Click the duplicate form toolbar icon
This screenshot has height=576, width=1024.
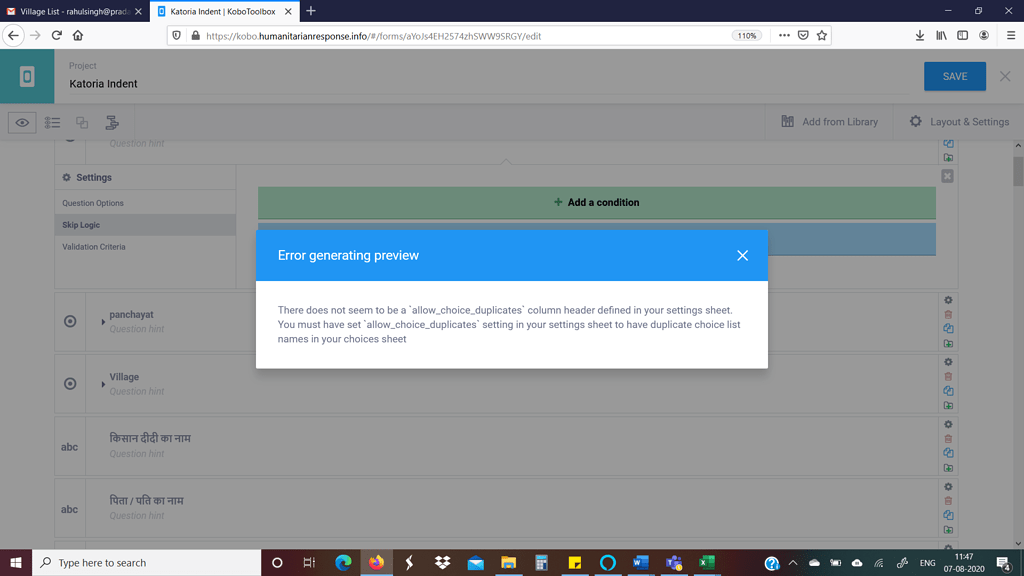tap(82, 122)
